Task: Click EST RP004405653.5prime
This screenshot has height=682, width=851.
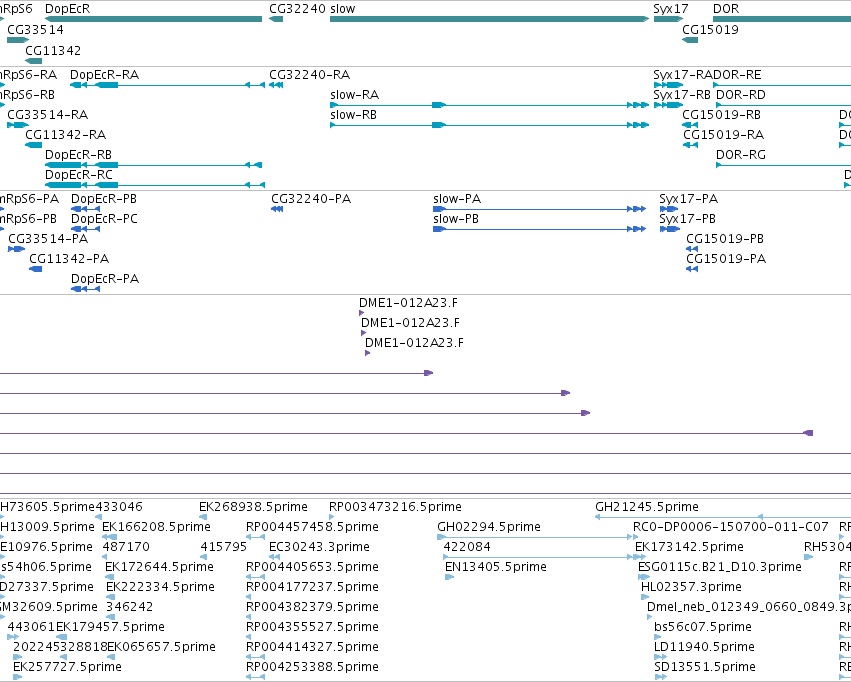Action: [x=255, y=577]
